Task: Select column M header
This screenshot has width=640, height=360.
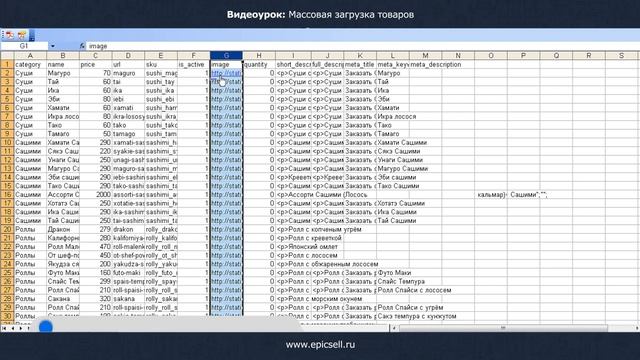Action: pos(425,56)
